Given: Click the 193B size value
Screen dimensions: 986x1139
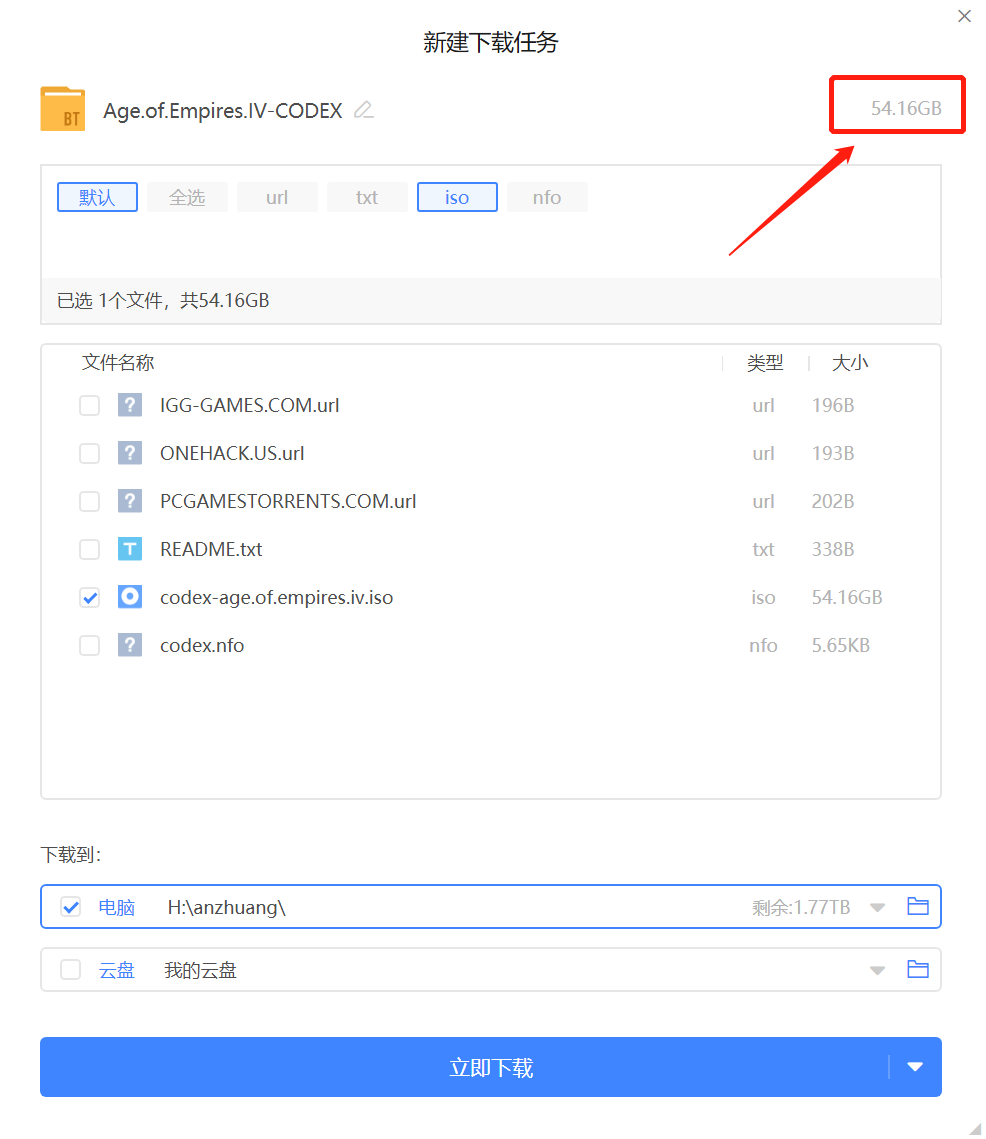Looking at the screenshot, I should point(833,453).
